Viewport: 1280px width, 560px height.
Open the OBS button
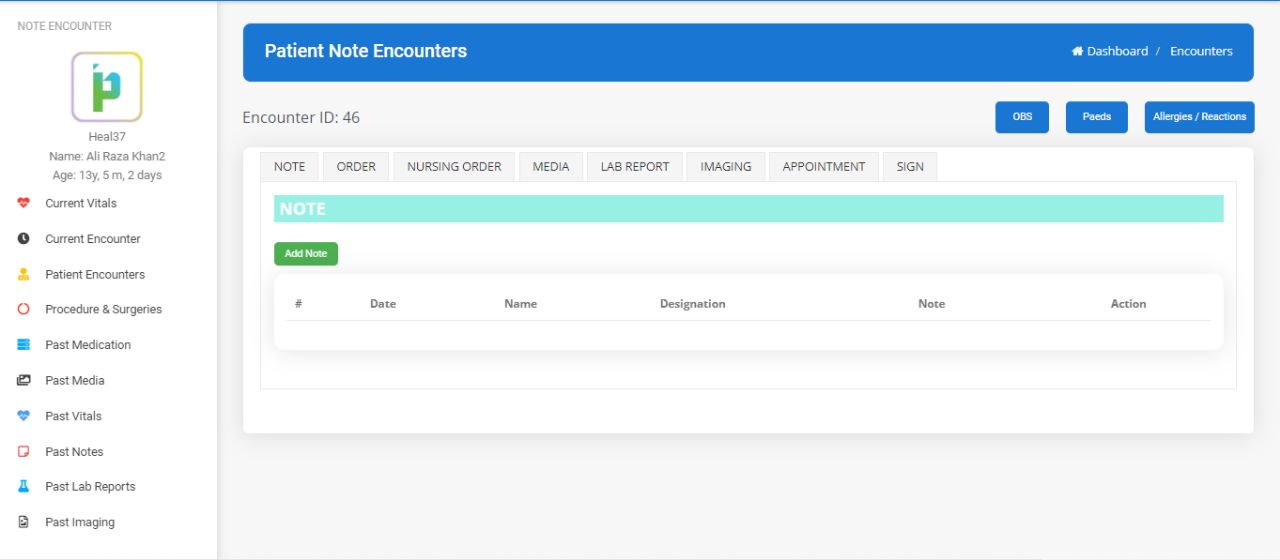pyautogui.click(x=1022, y=117)
